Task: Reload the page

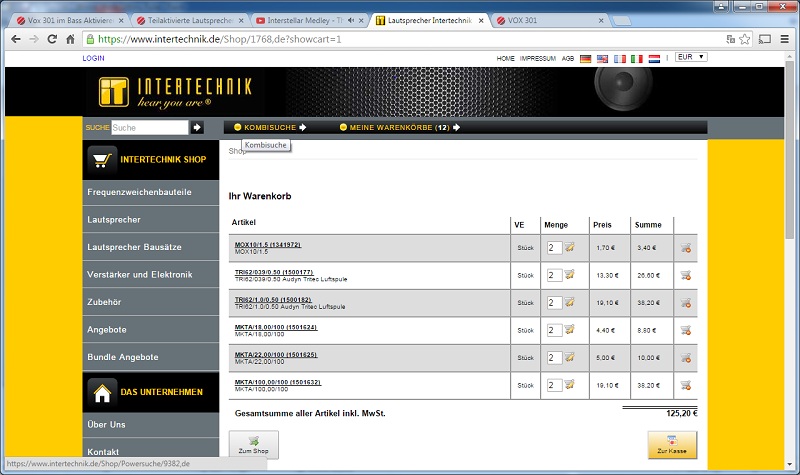Action: [52, 39]
